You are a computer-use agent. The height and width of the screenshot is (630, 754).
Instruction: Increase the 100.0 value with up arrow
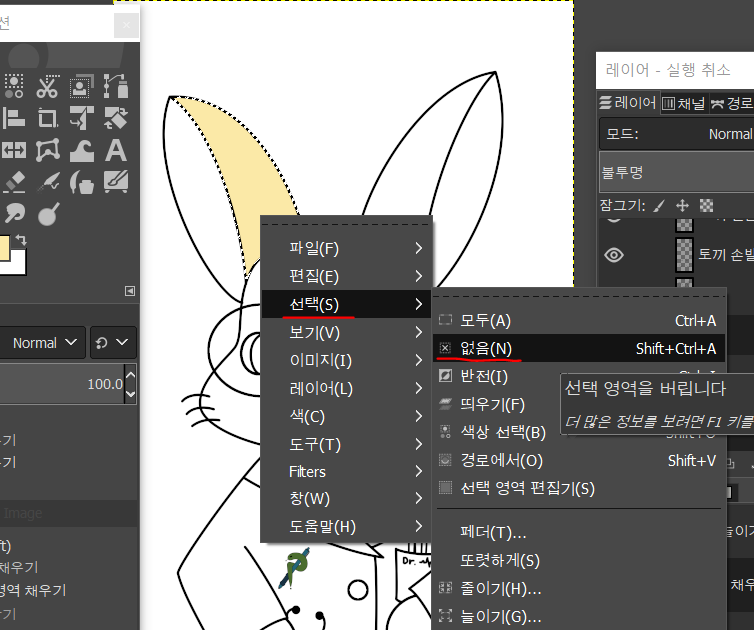tap(130, 375)
